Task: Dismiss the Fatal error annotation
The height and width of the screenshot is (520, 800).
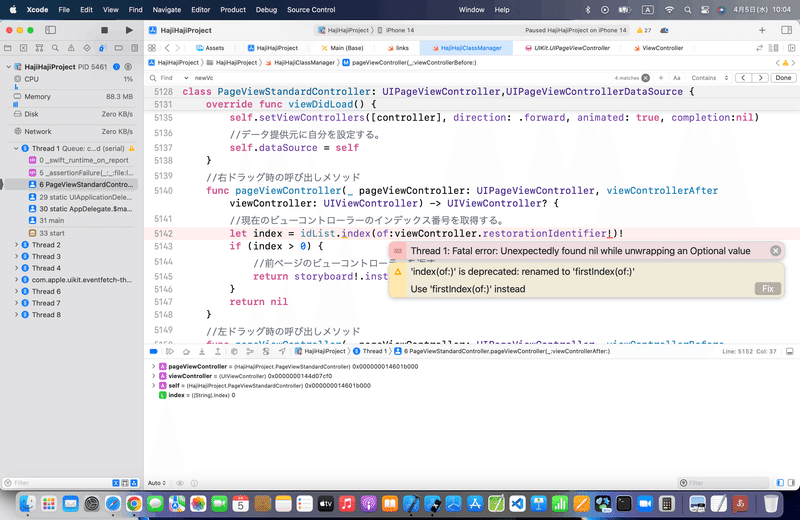Action: (776, 251)
